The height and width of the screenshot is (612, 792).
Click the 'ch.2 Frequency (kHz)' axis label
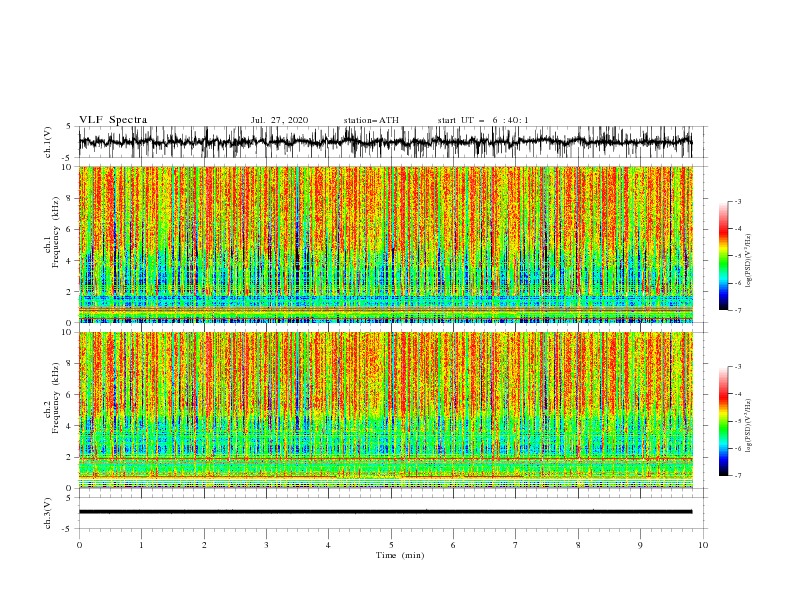pos(52,398)
